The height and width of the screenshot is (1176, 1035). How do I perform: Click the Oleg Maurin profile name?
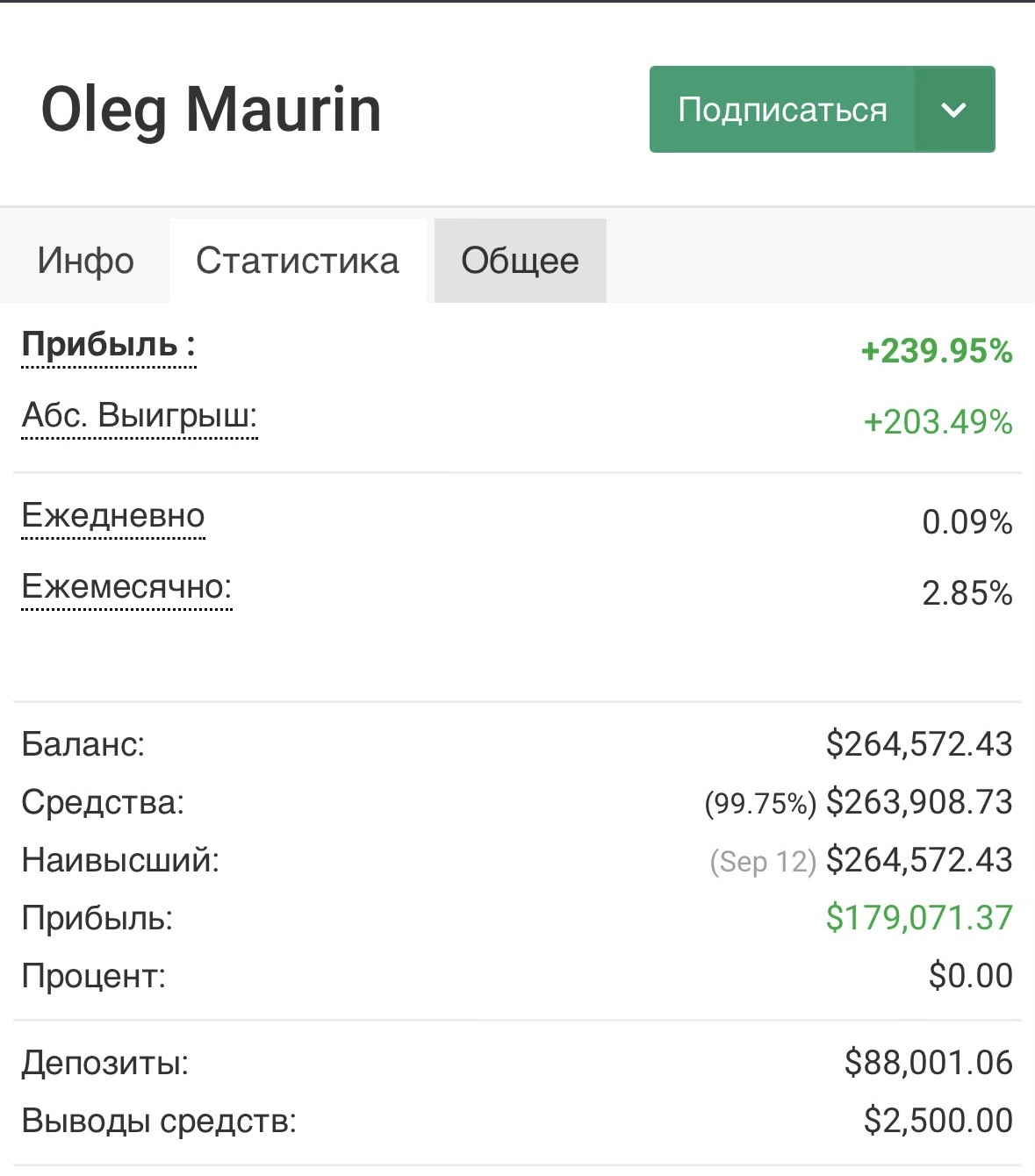(x=211, y=110)
